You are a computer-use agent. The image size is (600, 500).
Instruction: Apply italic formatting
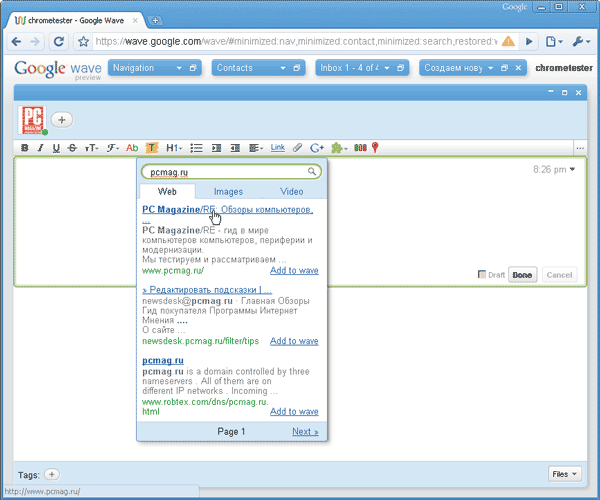click(x=40, y=148)
